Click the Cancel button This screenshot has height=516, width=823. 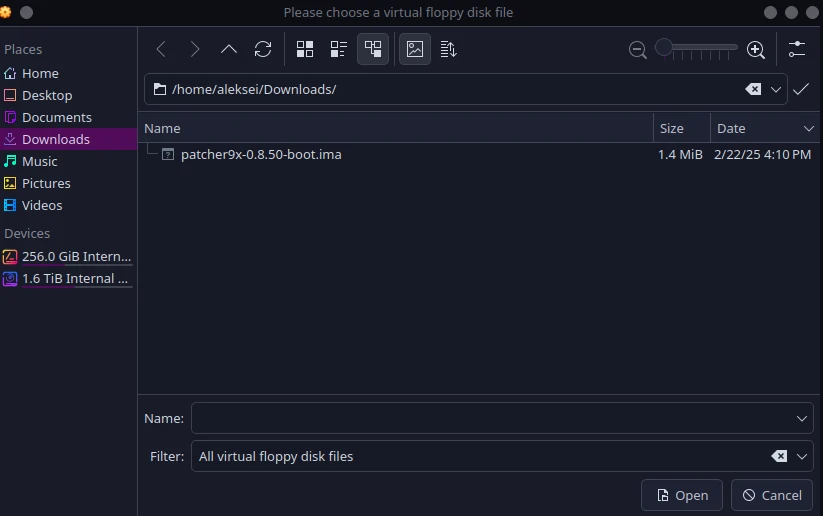(771, 494)
